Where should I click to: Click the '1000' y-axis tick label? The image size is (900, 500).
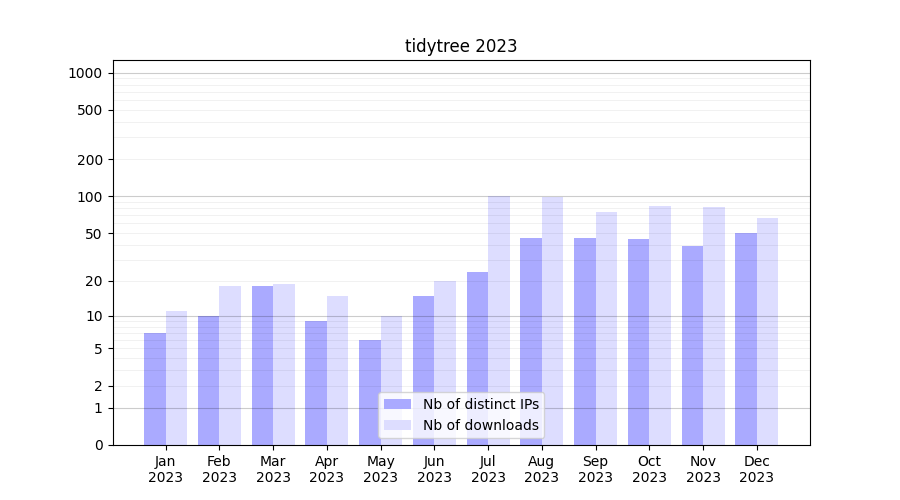click(85, 73)
